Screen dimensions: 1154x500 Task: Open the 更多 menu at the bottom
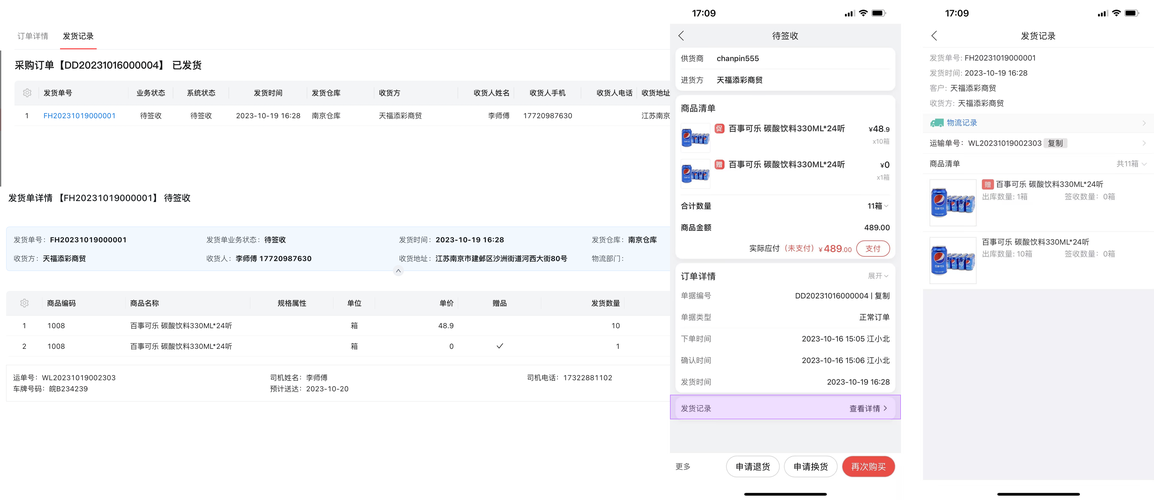pyautogui.click(x=683, y=467)
